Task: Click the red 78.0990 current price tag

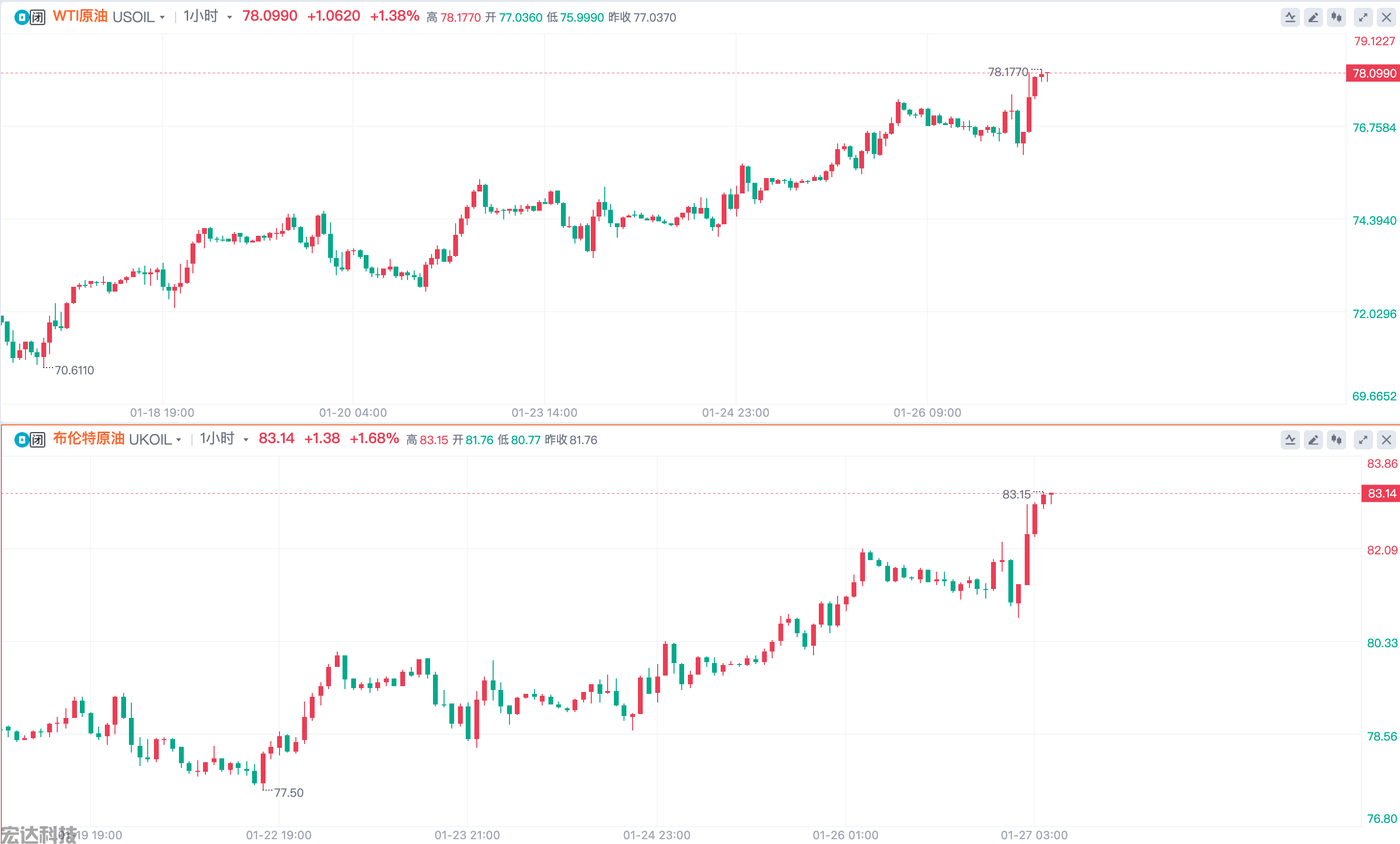Action: click(x=1373, y=73)
